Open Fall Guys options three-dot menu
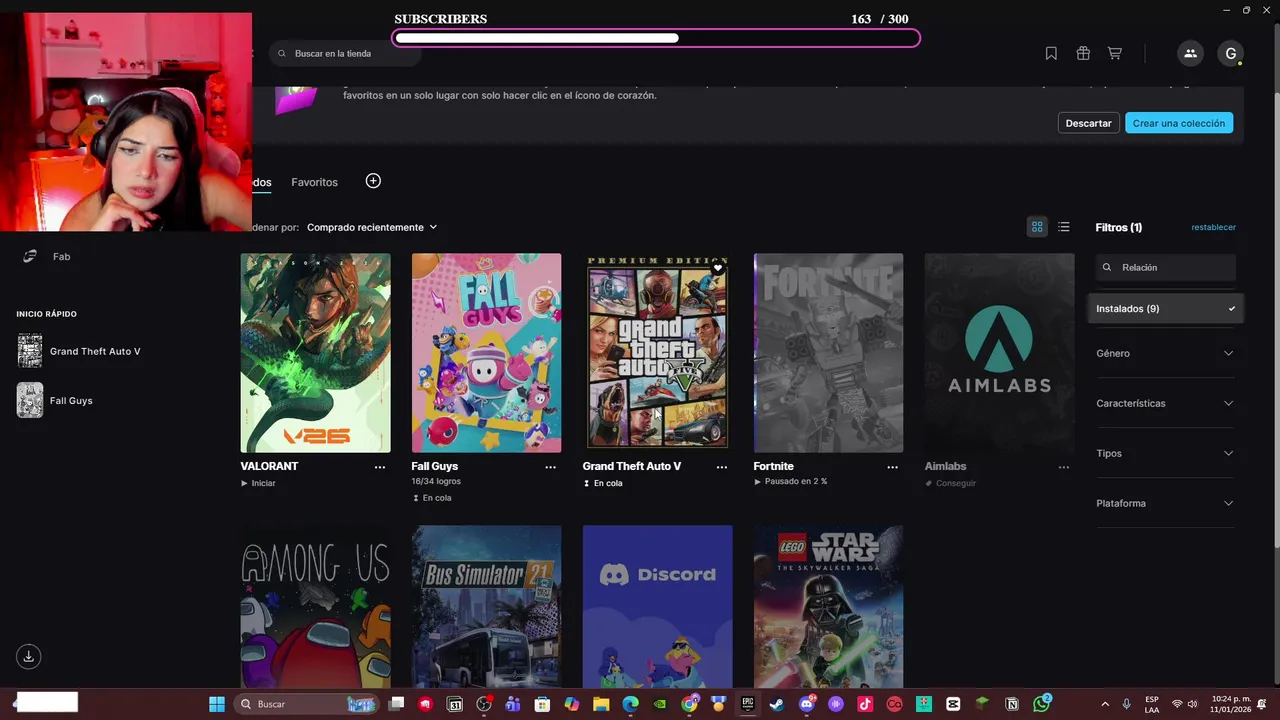 coord(551,467)
